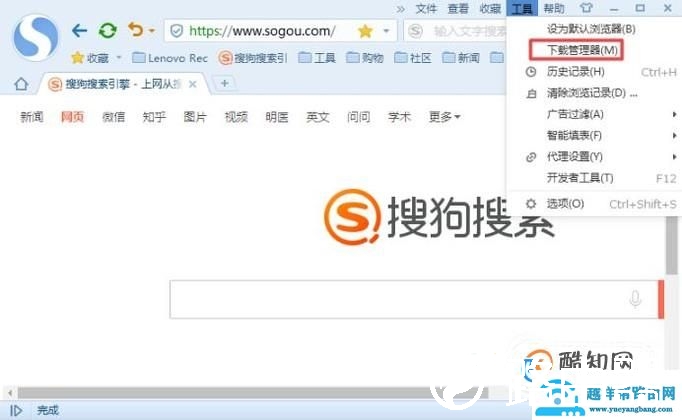The height and width of the screenshot is (420, 682).
Task: Click the 工具 menu in menu bar
Action: [x=522, y=8]
